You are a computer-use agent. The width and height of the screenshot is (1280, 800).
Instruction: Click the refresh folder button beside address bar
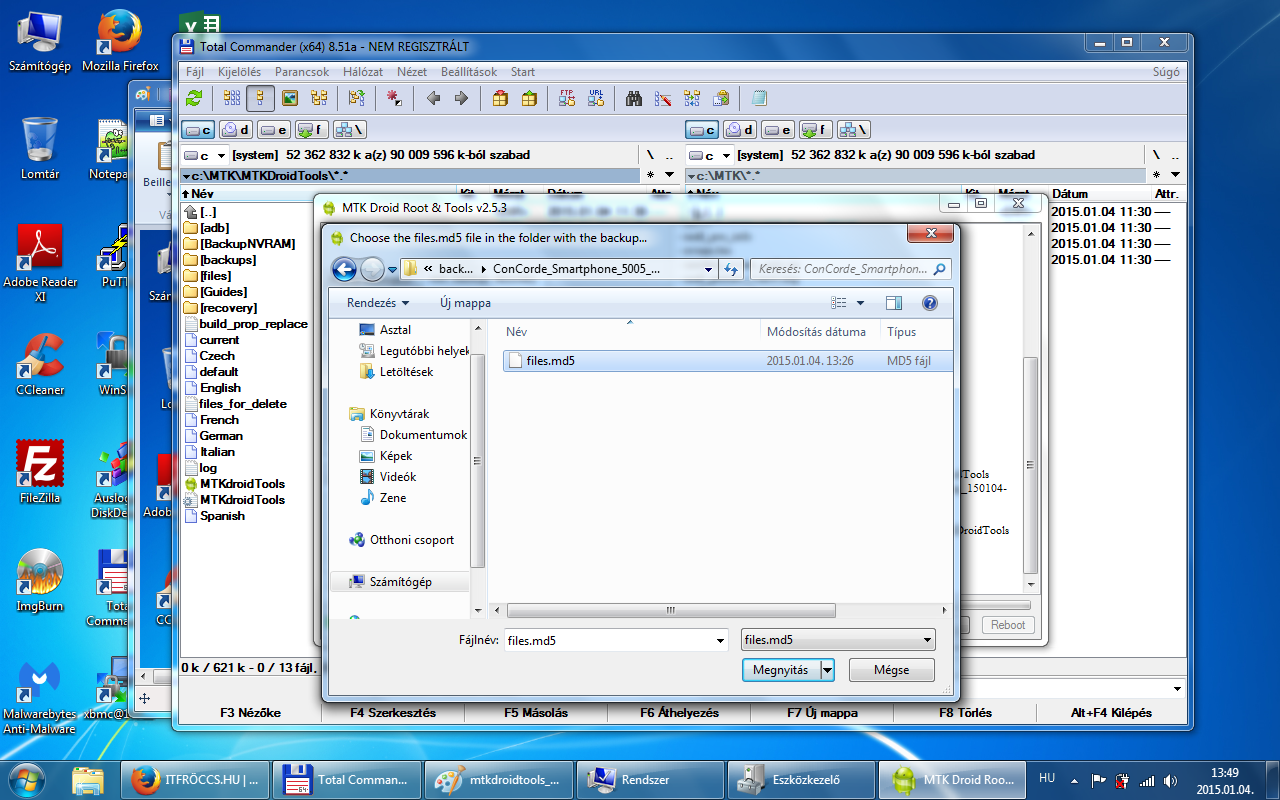click(731, 269)
